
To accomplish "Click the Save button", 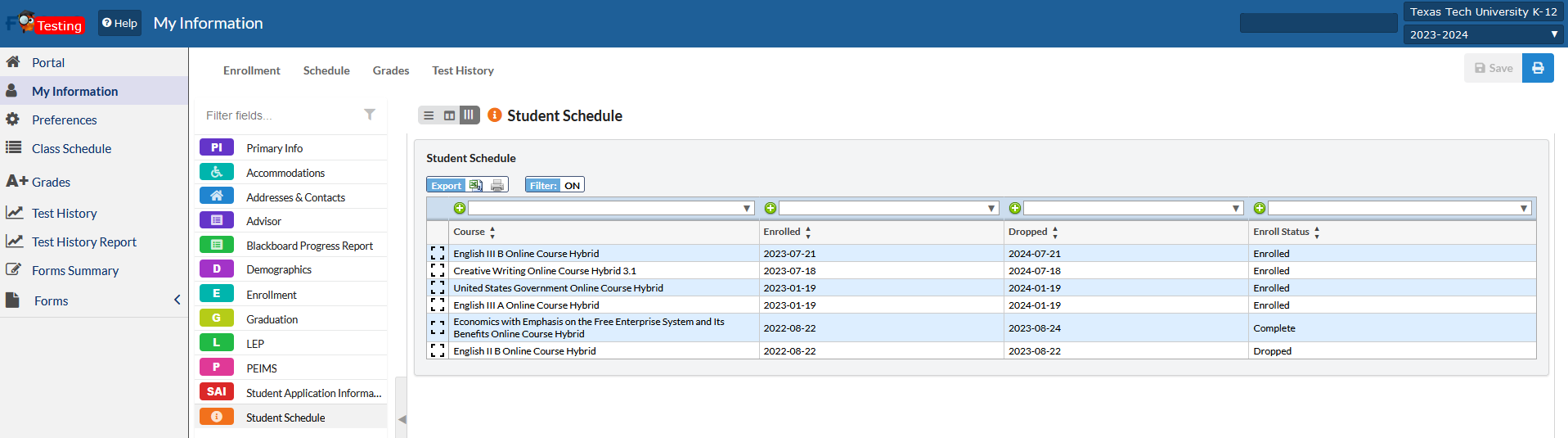I will tap(1494, 68).
